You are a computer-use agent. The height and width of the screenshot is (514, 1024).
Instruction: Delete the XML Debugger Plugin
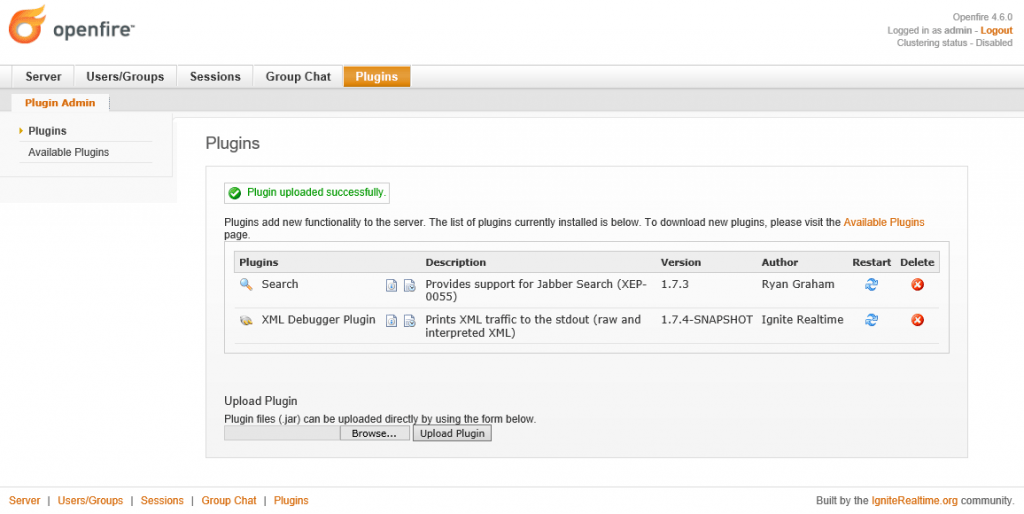pyautogui.click(x=918, y=319)
